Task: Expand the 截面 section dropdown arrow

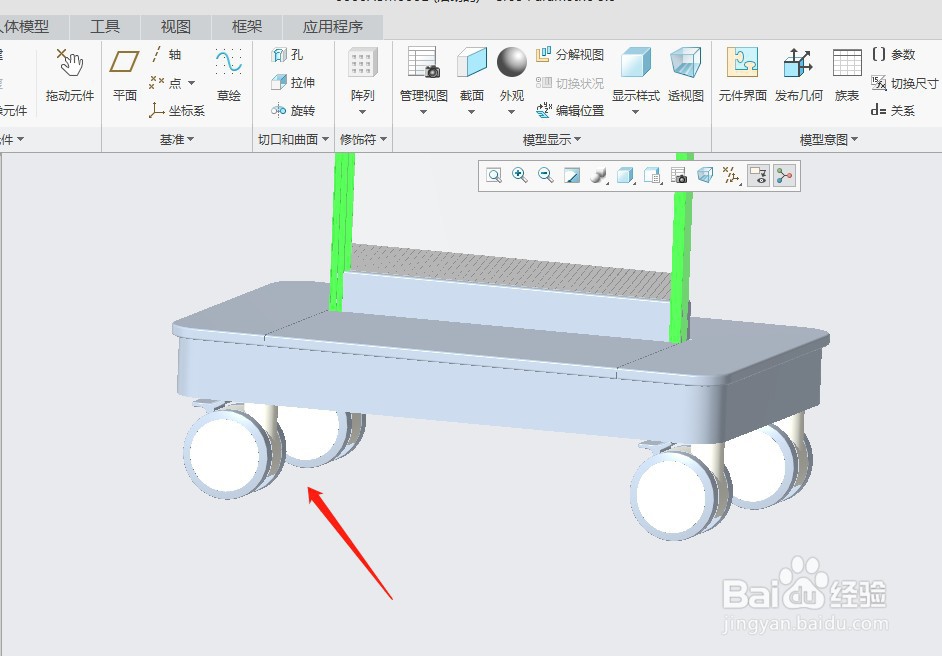Action: (472, 112)
